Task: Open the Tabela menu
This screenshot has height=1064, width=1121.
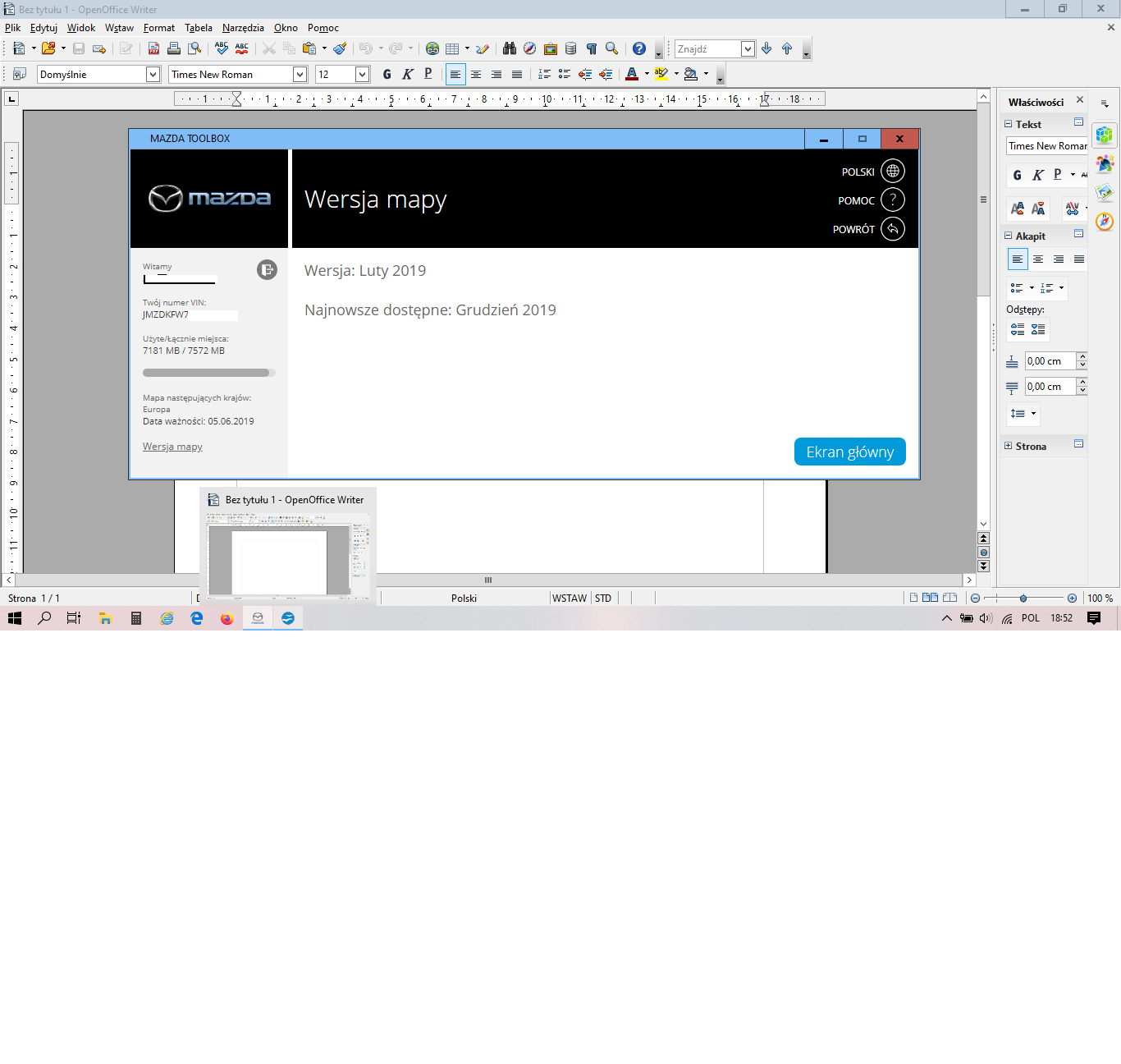Action: (199, 28)
